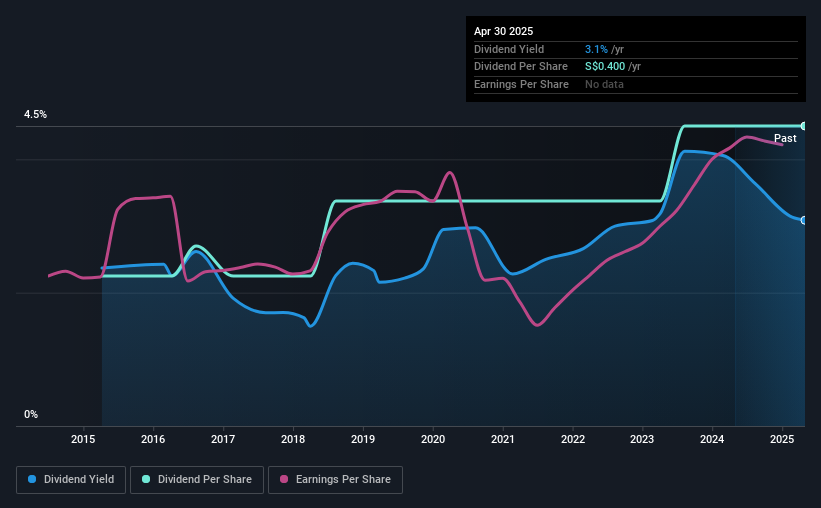Viewport: 821px width, 508px height.
Task: Select the 2023 x-axis label
Action: [x=642, y=439]
